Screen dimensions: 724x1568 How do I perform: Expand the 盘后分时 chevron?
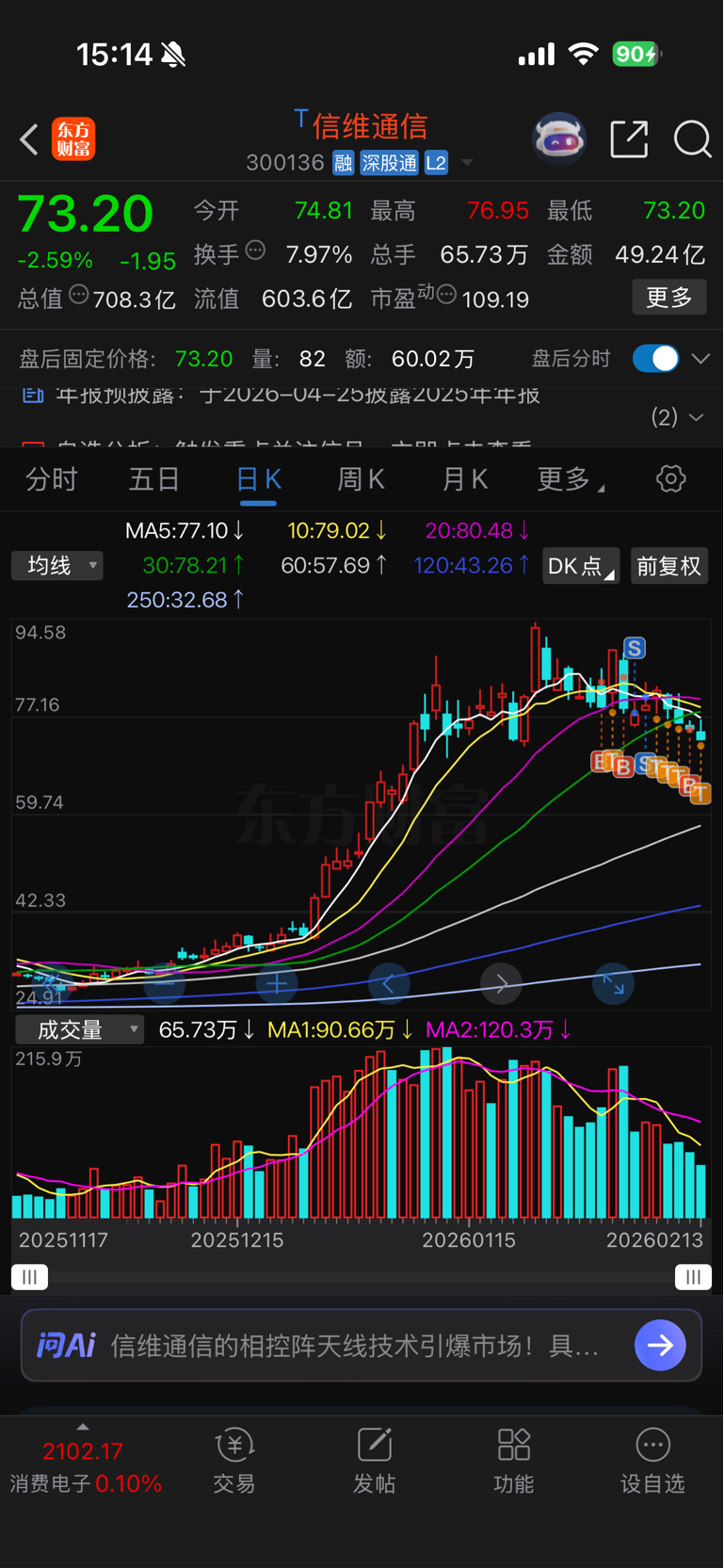tap(700, 359)
